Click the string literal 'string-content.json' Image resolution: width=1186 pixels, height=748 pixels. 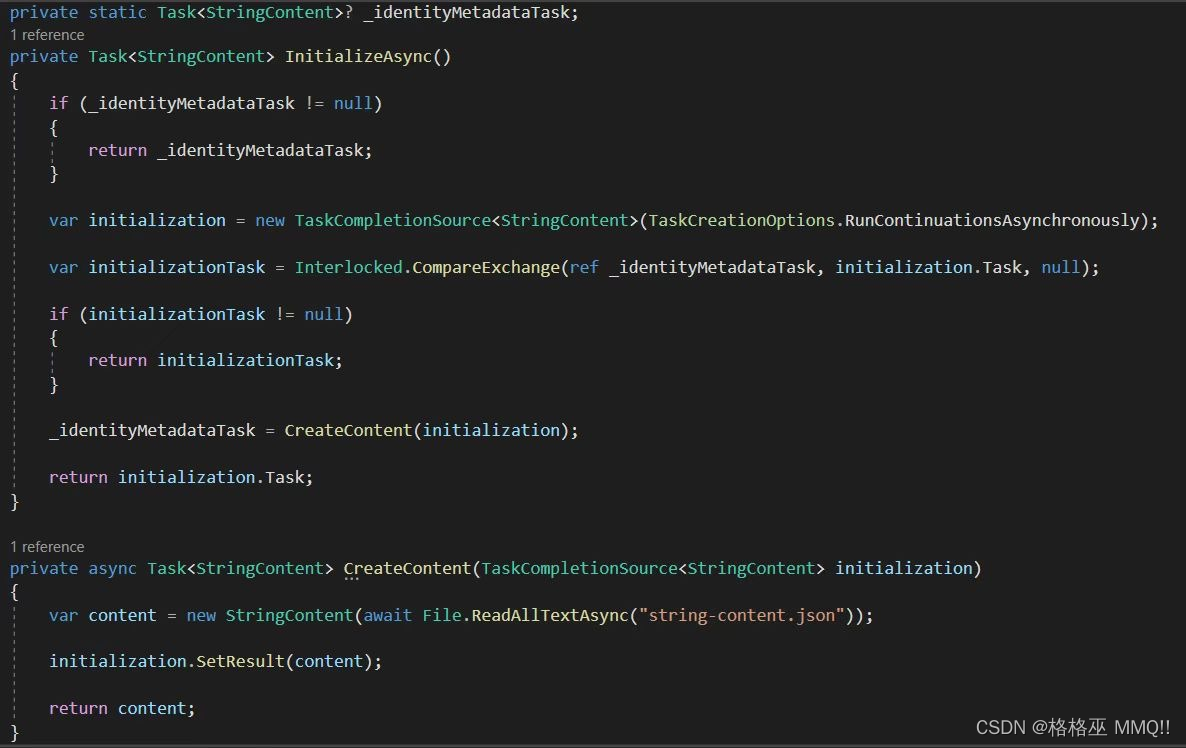[x=742, y=615]
